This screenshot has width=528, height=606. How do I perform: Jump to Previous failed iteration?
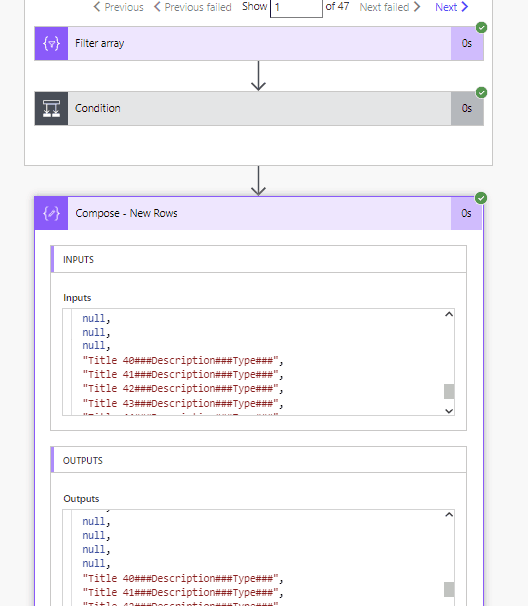click(192, 7)
